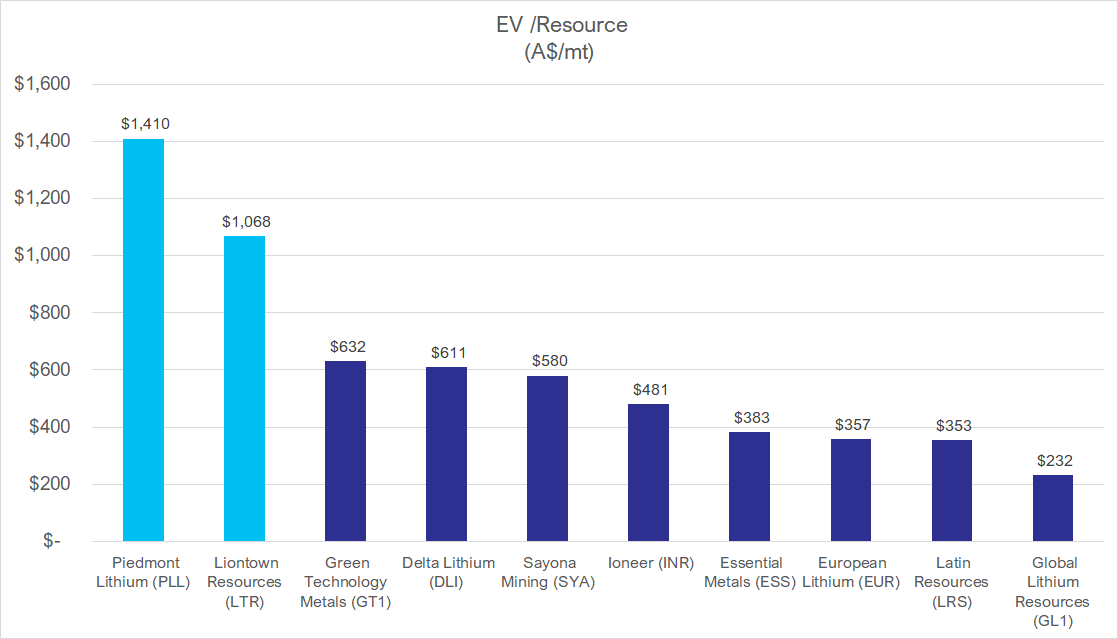Click the Green Technology Metals bar
The width and height of the screenshot is (1118, 639).
pos(345,451)
